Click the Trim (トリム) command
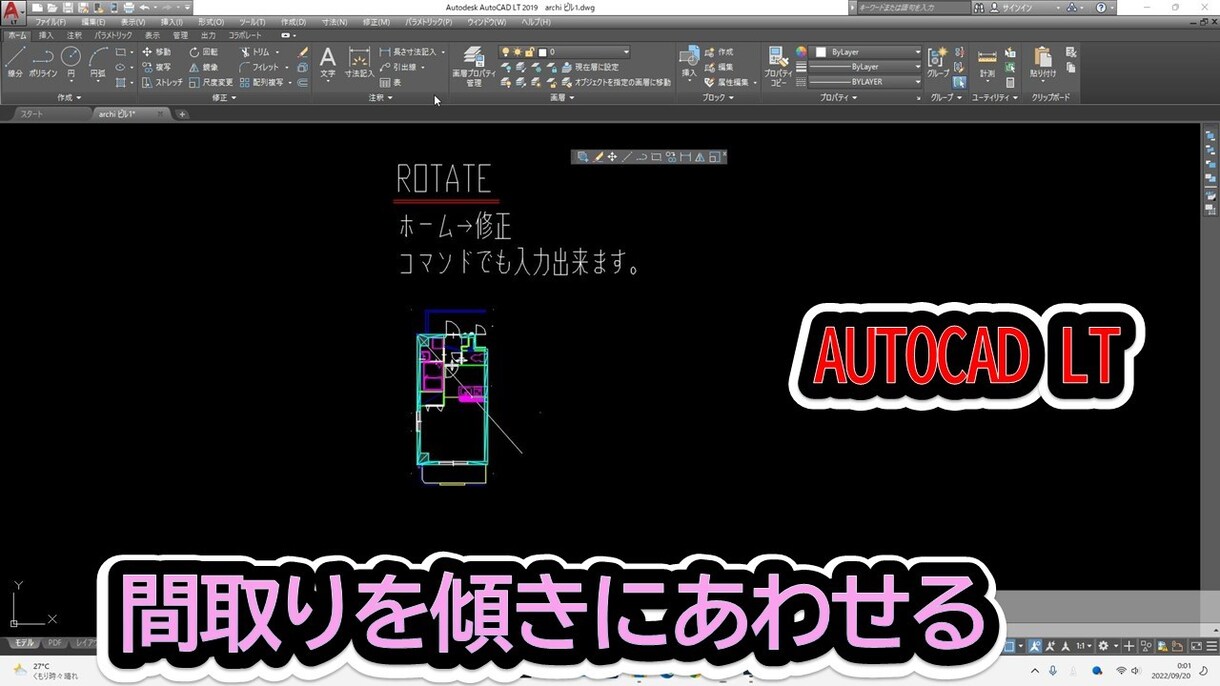Image resolution: width=1220 pixels, height=686 pixels. tap(256, 52)
